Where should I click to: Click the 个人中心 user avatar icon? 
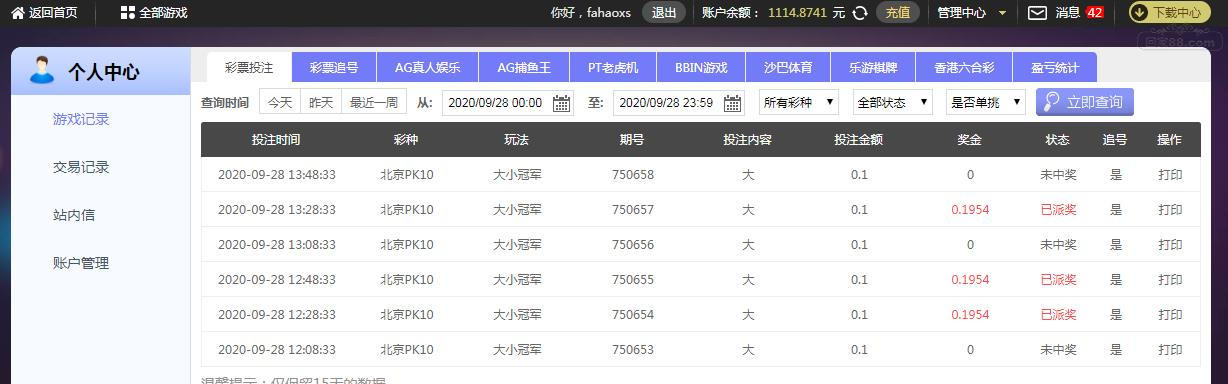coord(41,70)
